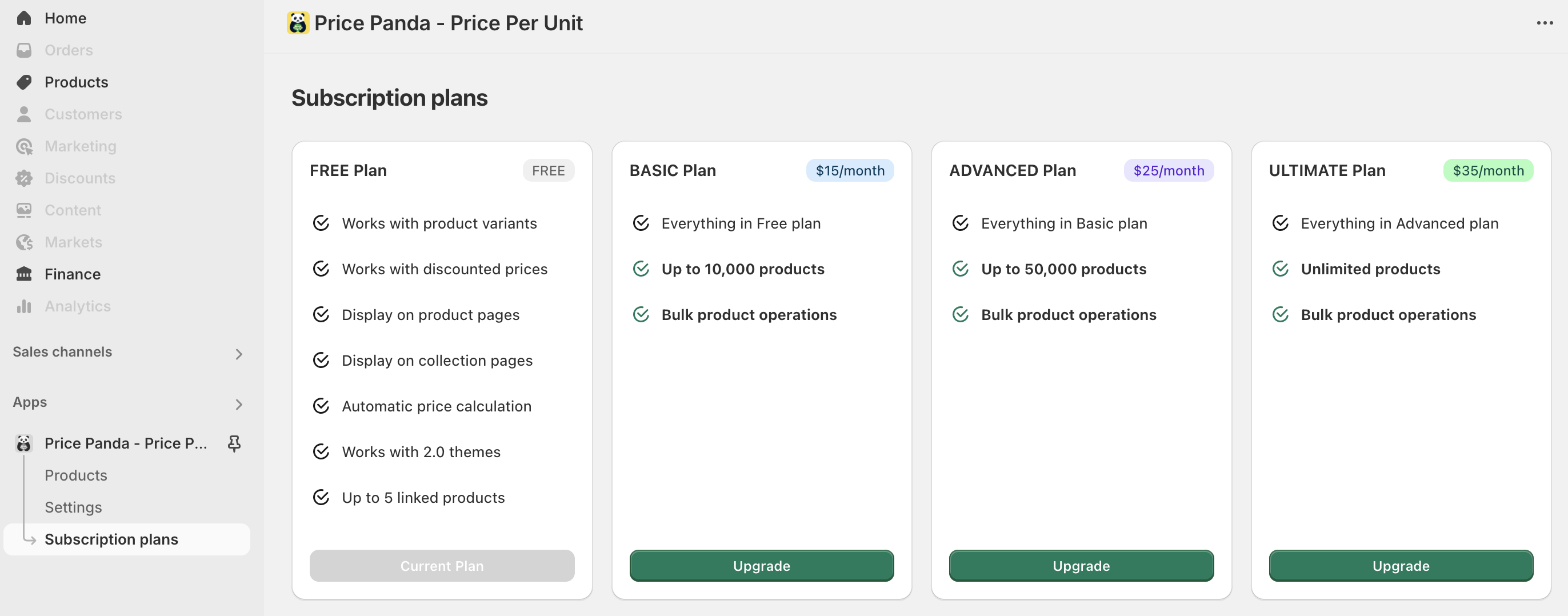Click checkmark beside Automatic price calculation
Image resolution: width=1568 pixels, height=616 pixels.
(321, 406)
